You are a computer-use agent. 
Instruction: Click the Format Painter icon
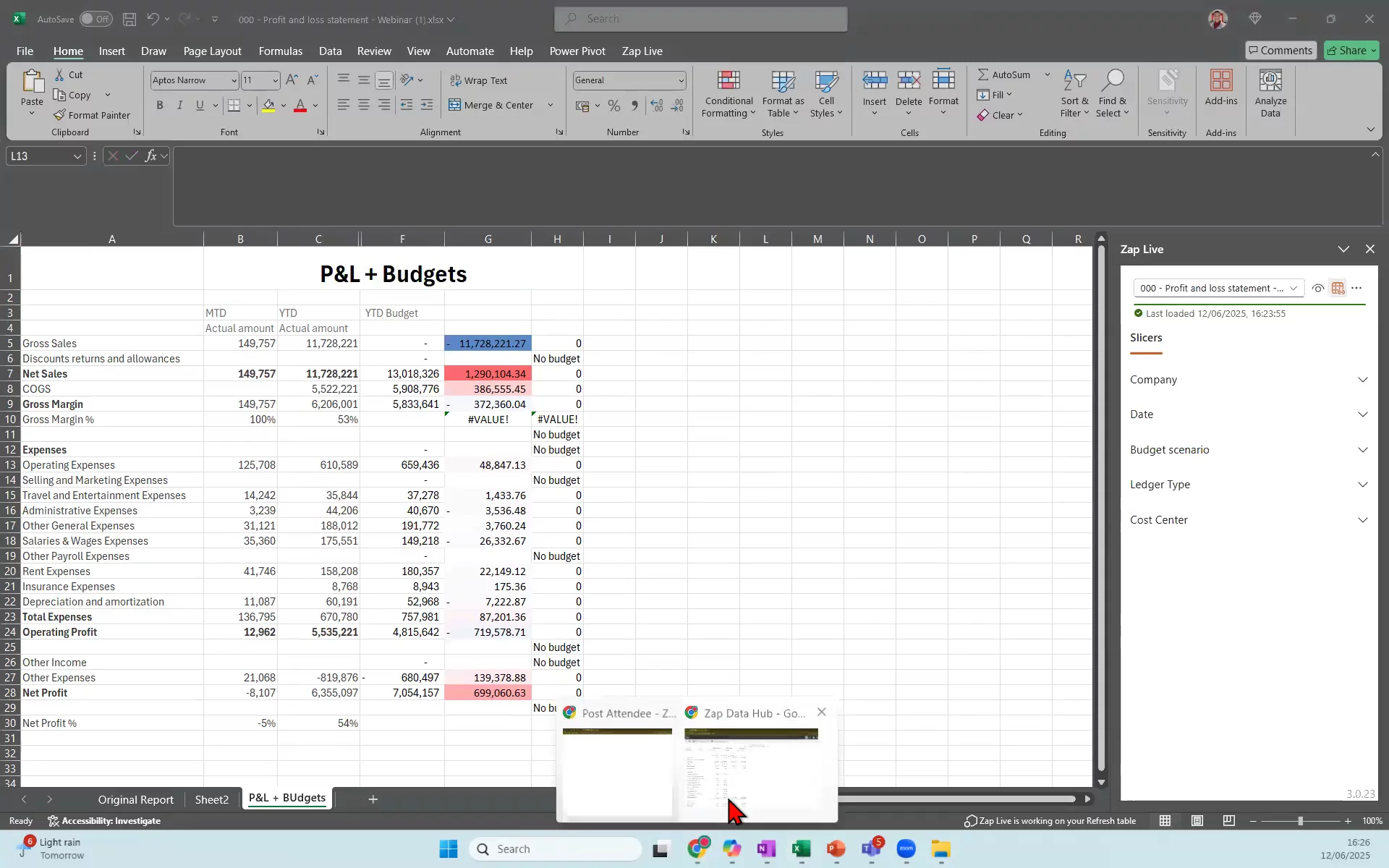(x=60, y=115)
